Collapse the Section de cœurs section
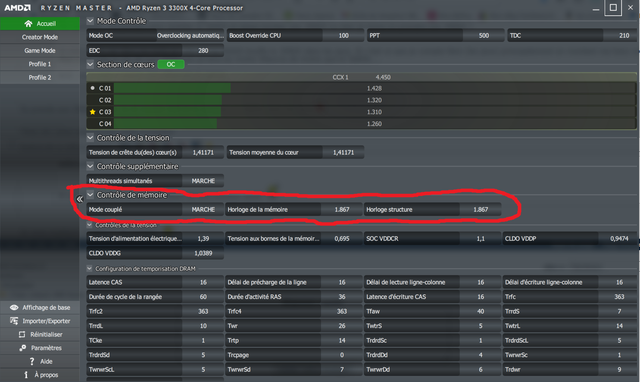This screenshot has height=382, width=640. (90, 64)
